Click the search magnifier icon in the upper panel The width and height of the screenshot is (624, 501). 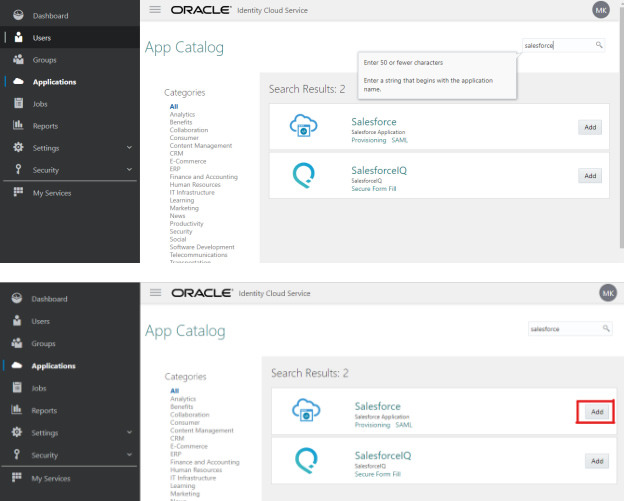click(x=599, y=45)
